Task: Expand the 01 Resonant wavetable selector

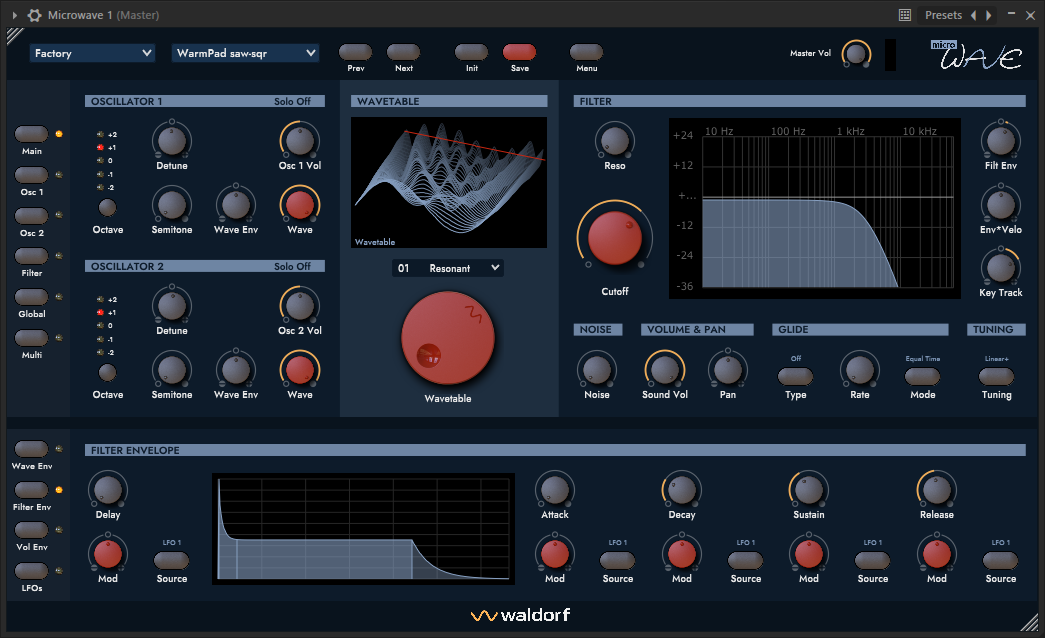Action: (448, 268)
